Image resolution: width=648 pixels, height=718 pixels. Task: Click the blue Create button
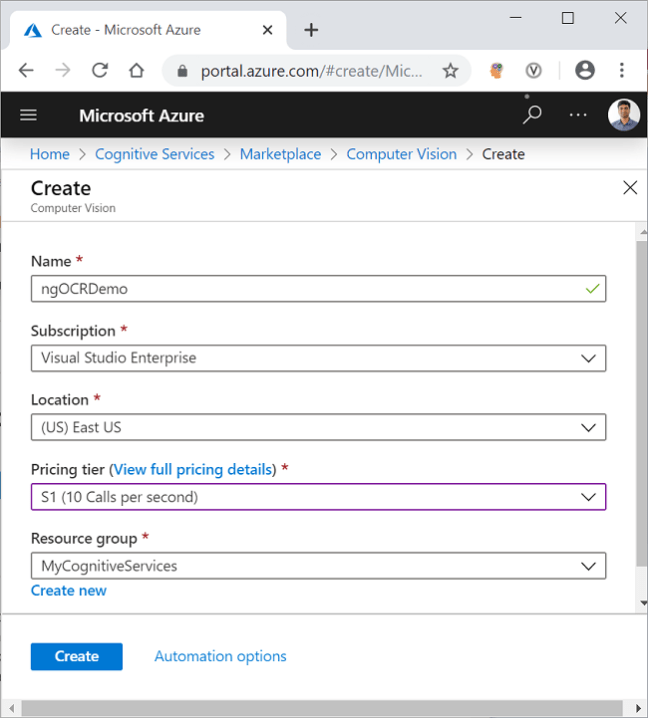tap(76, 656)
